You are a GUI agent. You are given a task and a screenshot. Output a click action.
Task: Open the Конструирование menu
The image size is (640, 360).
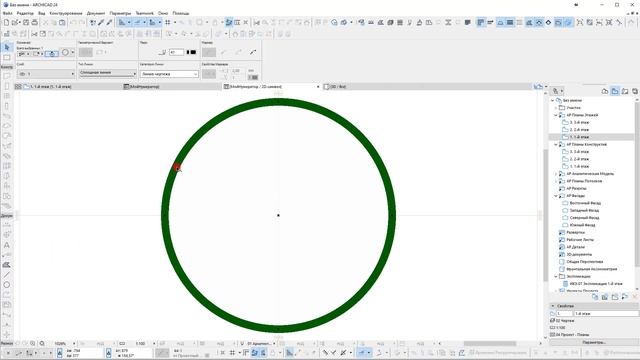pyautogui.click(x=66, y=13)
